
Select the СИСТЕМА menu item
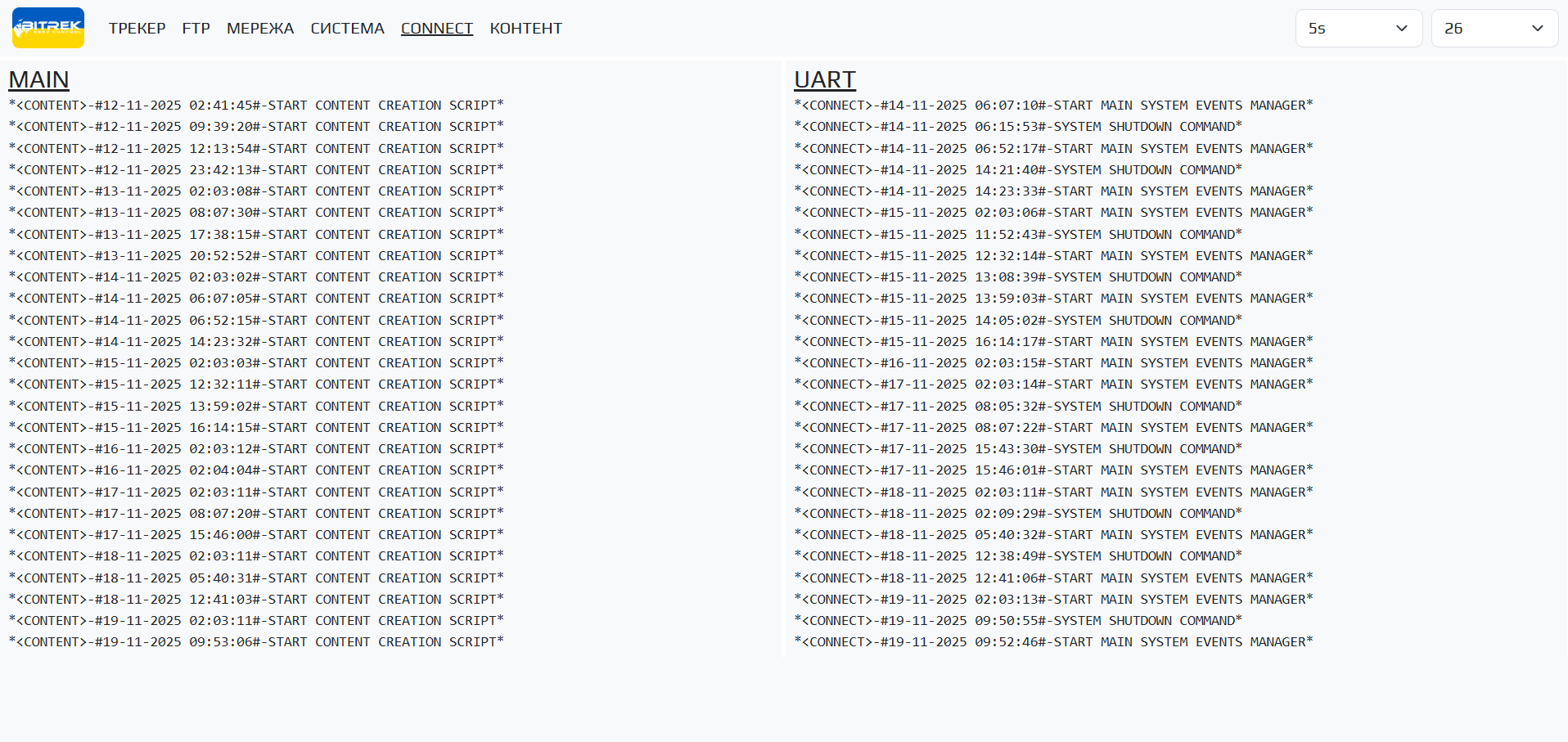(347, 29)
